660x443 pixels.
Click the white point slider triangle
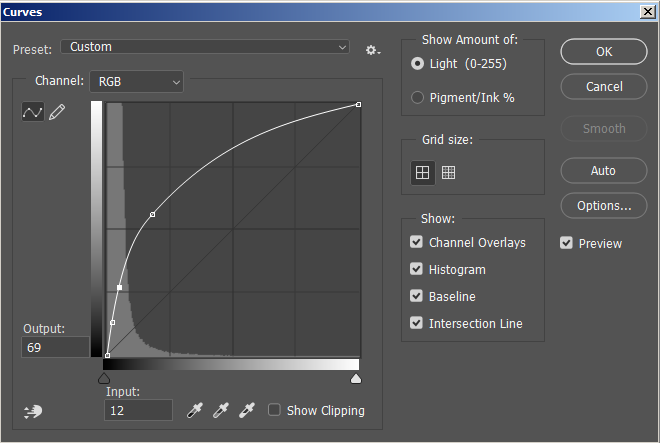(x=355, y=379)
